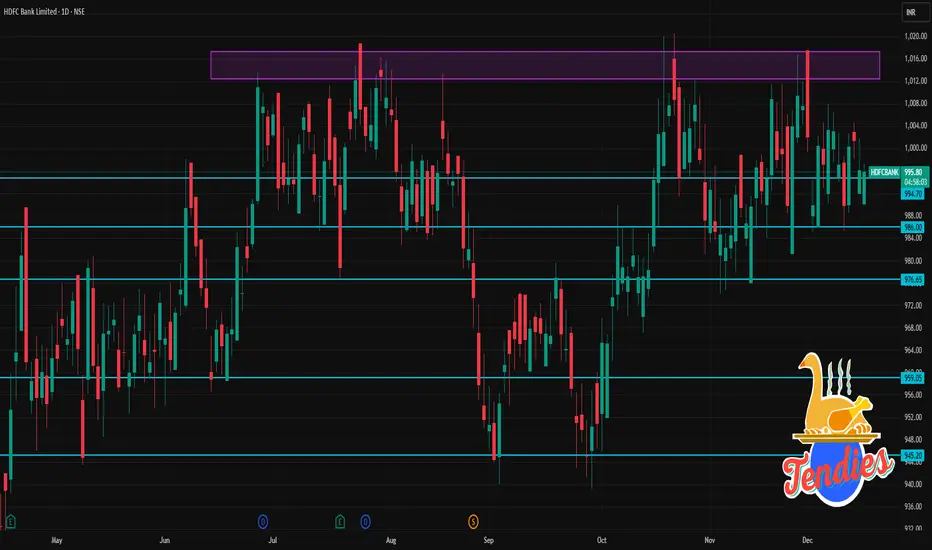Click the Sep label on time axis
This screenshot has height=550, width=932.
[x=488, y=540]
